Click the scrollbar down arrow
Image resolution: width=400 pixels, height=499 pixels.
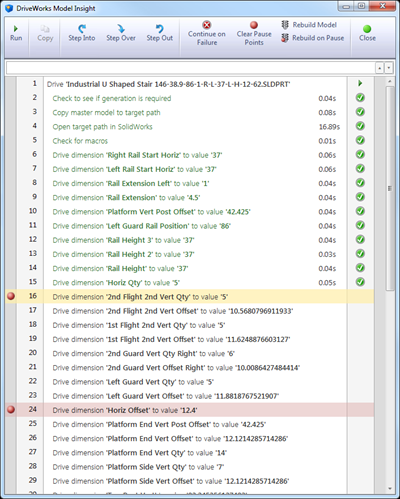(389, 489)
